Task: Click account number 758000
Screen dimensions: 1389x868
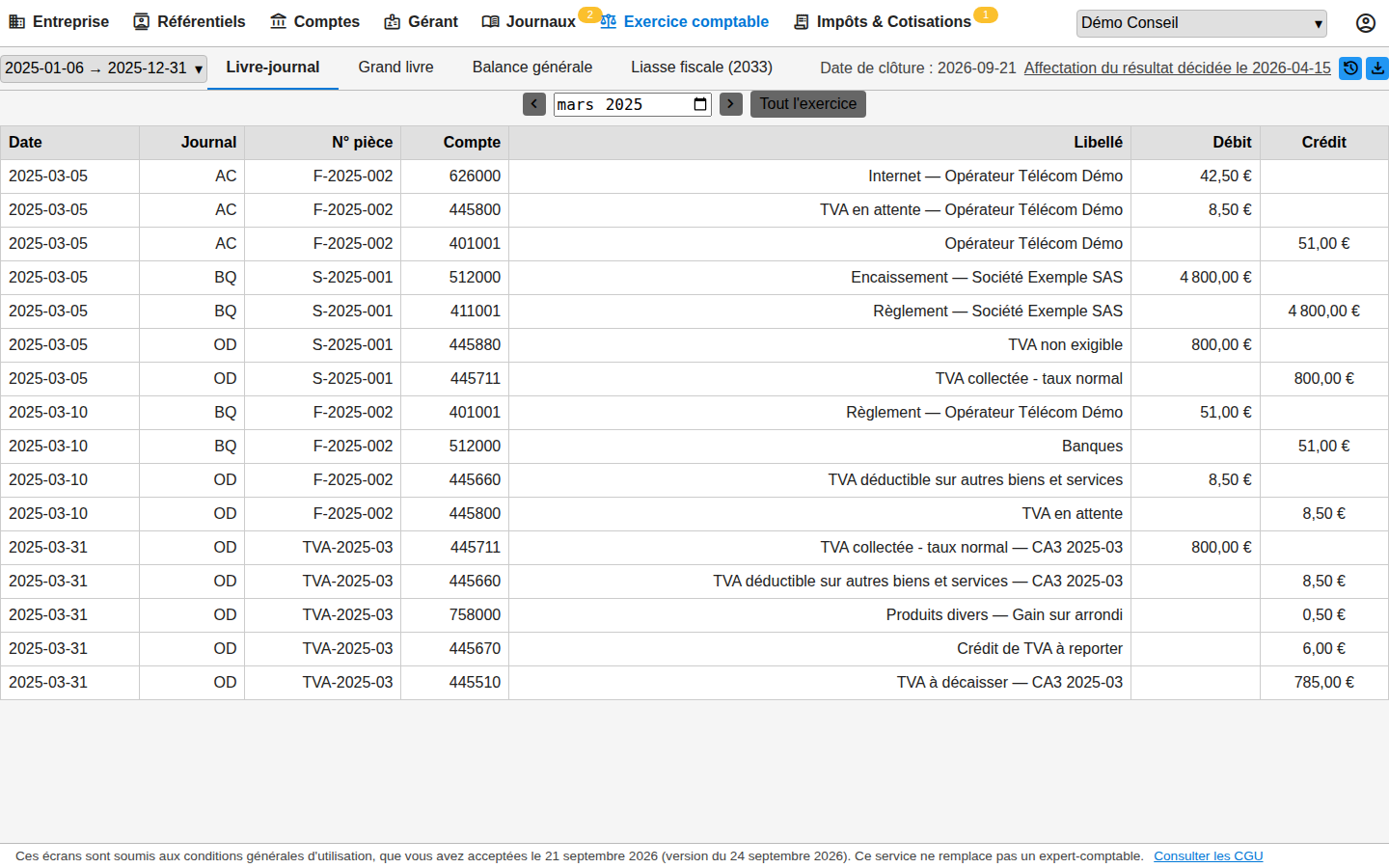Action: point(475,615)
